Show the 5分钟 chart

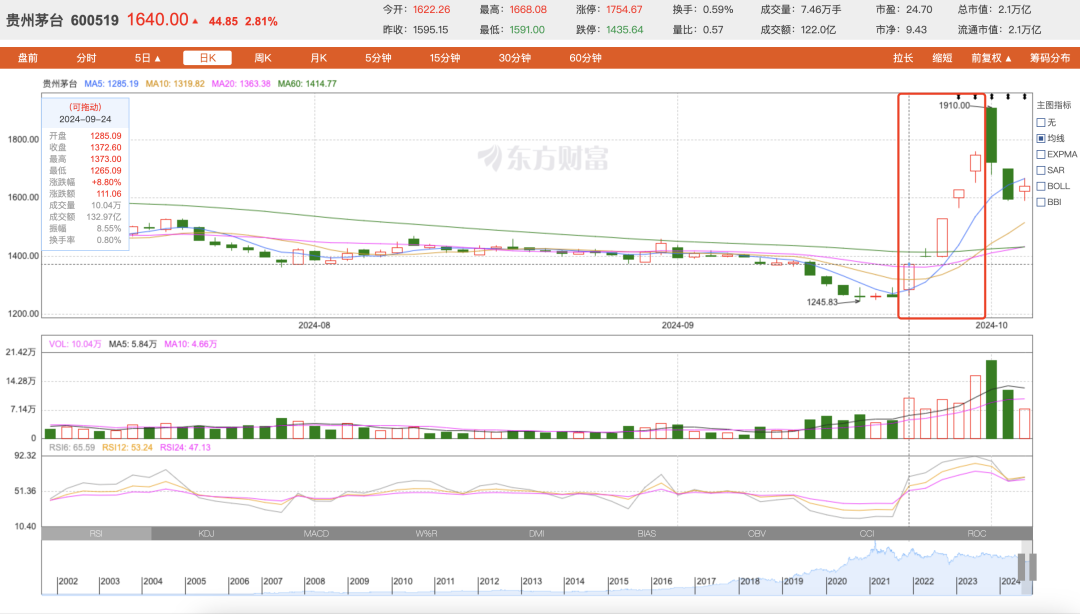[378, 58]
